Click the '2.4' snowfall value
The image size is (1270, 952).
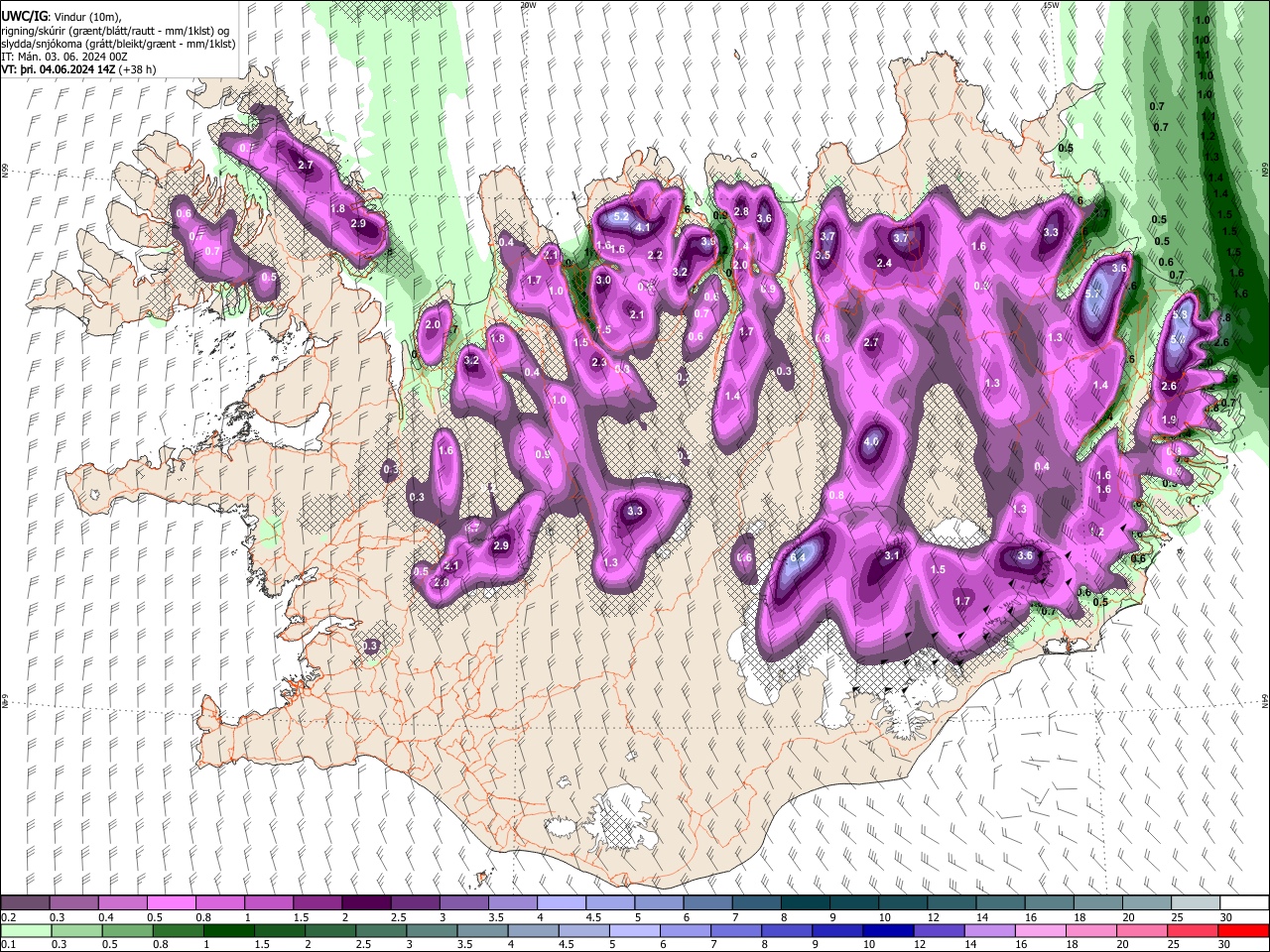pyautogui.click(x=884, y=263)
